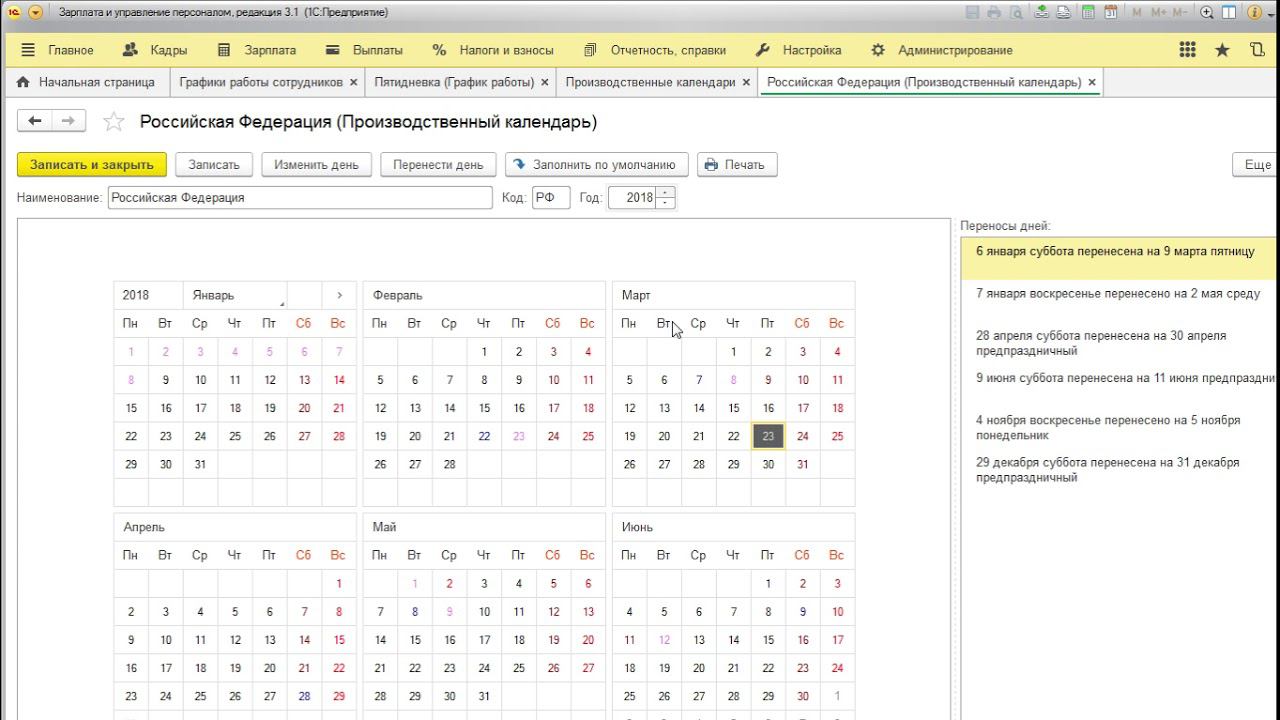Switch to the Начальная страница tab

[86, 82]
